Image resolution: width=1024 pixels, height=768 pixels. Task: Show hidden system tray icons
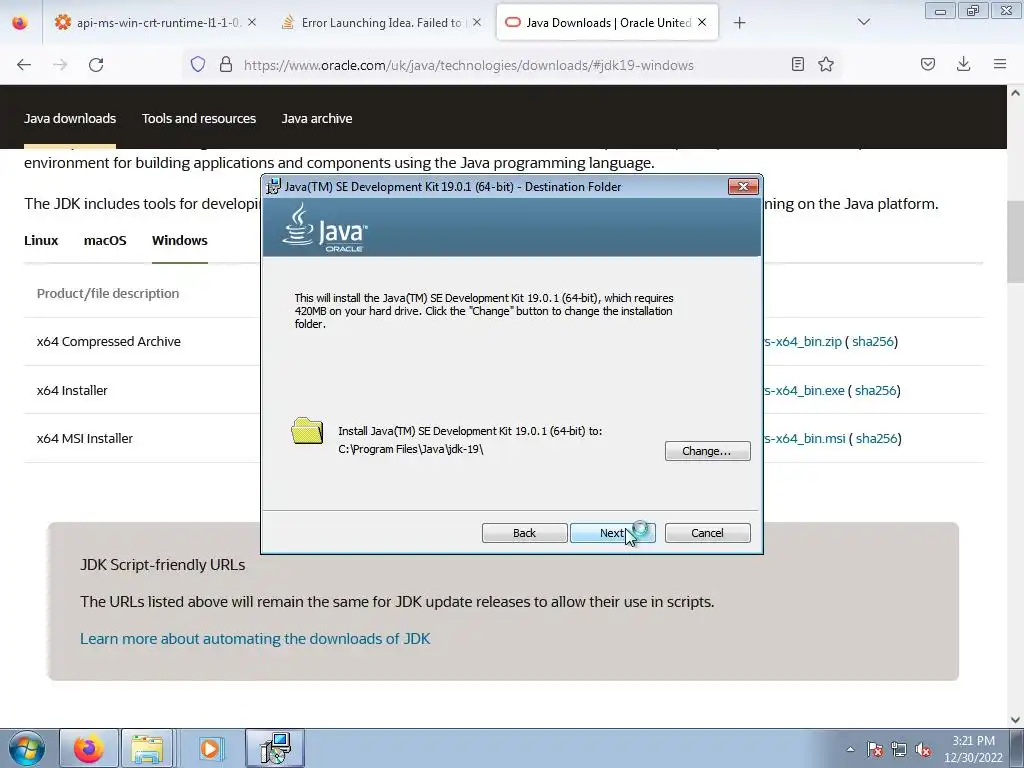click(850, 749)
